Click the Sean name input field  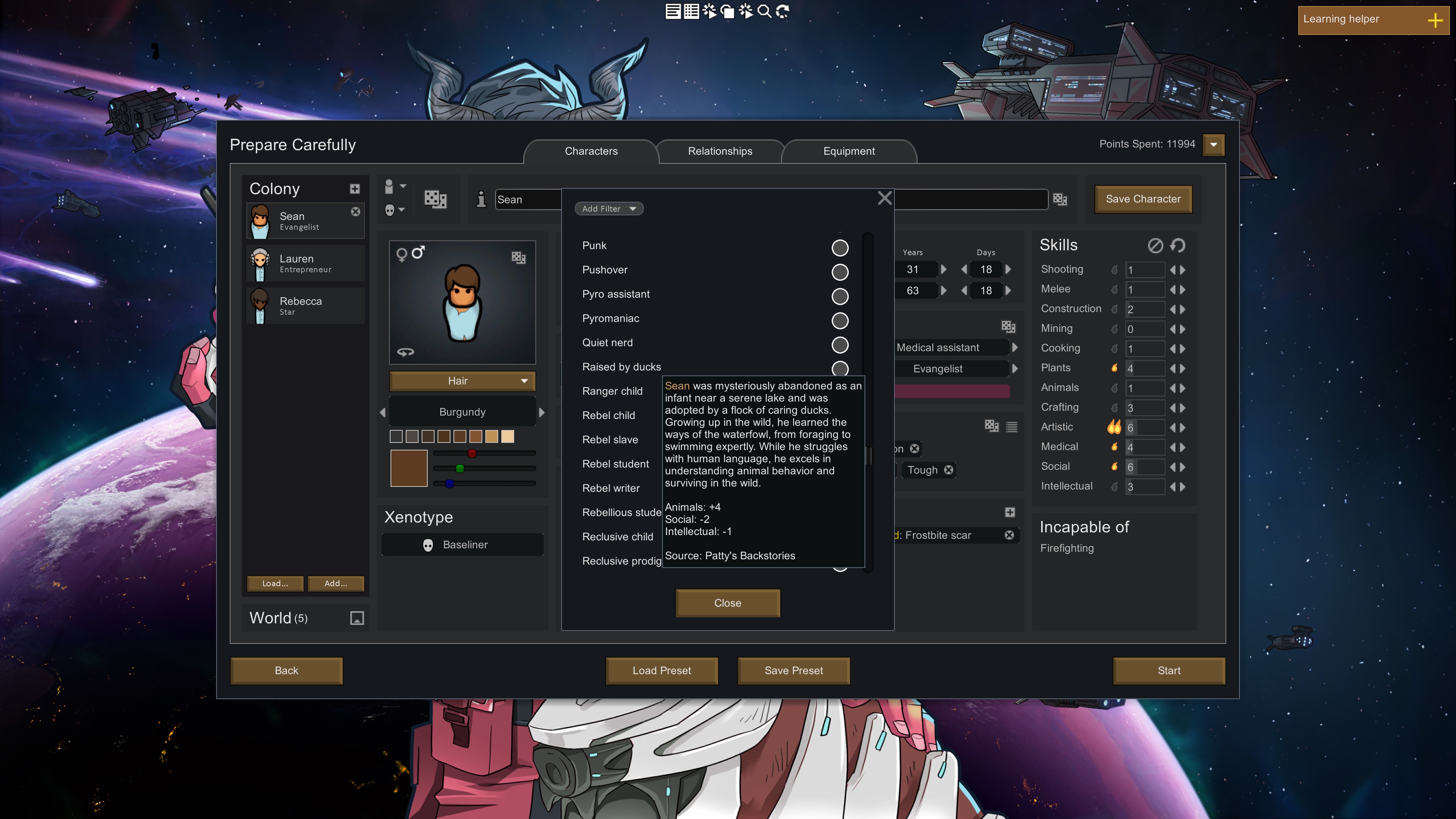(528, 199)
